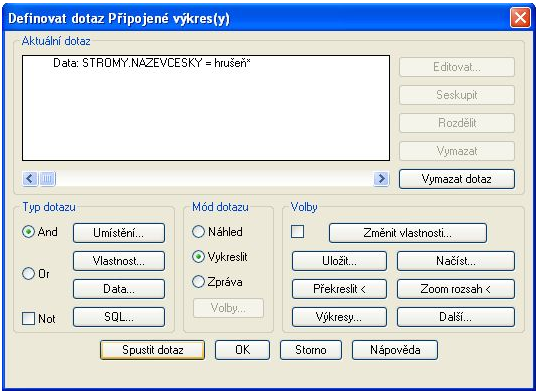
Task: Save the query with Uložit
Action: [339, 261]
